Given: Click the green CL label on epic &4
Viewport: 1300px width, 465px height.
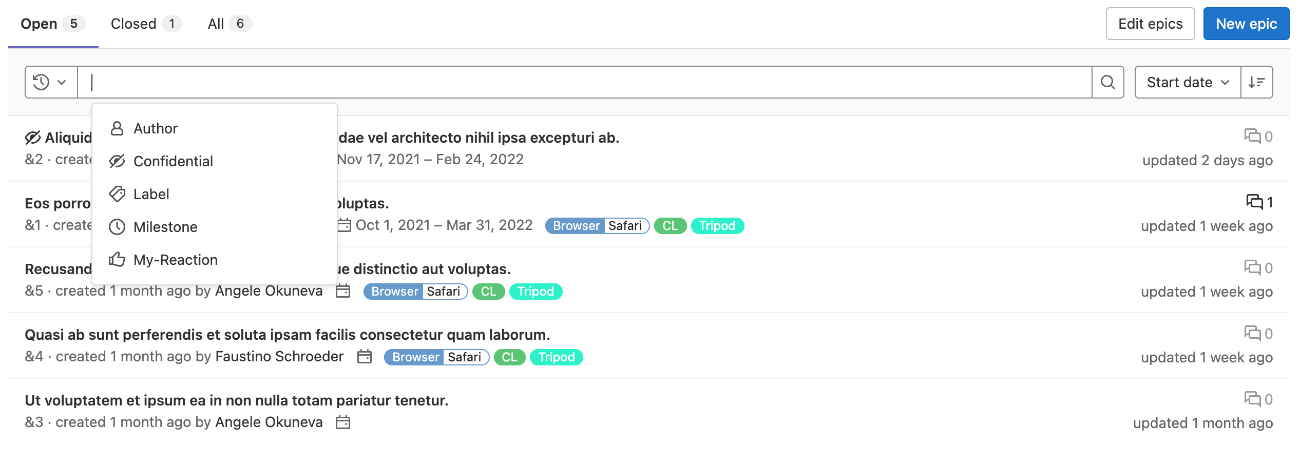Looking at the screenshot, I should (509, 357).
